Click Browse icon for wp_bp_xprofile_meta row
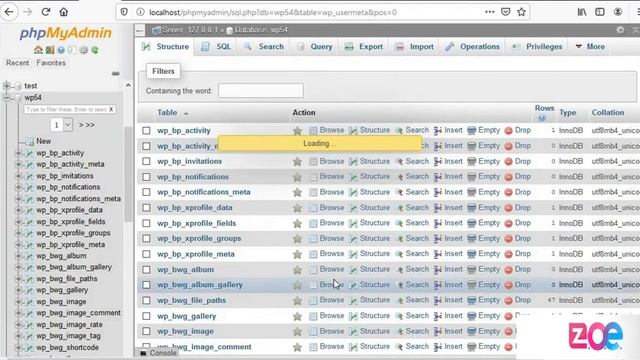The height and width of the screenshot is (360, 640). click(x=313, y=254)
